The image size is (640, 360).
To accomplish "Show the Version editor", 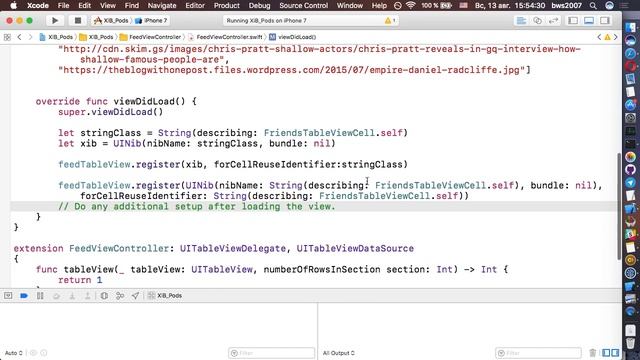I will (553, 20).
